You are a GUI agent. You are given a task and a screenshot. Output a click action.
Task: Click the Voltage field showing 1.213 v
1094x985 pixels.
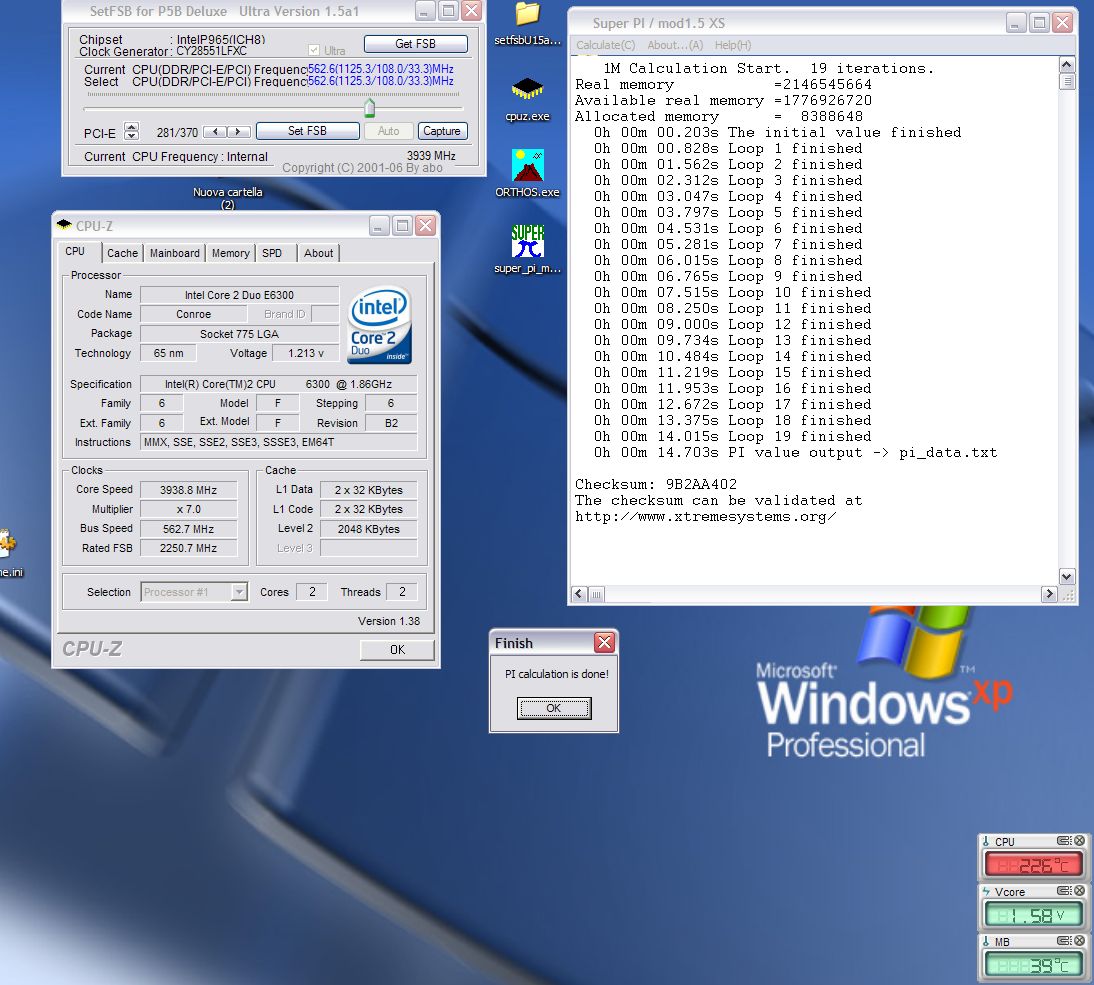(x=306, y=353)
